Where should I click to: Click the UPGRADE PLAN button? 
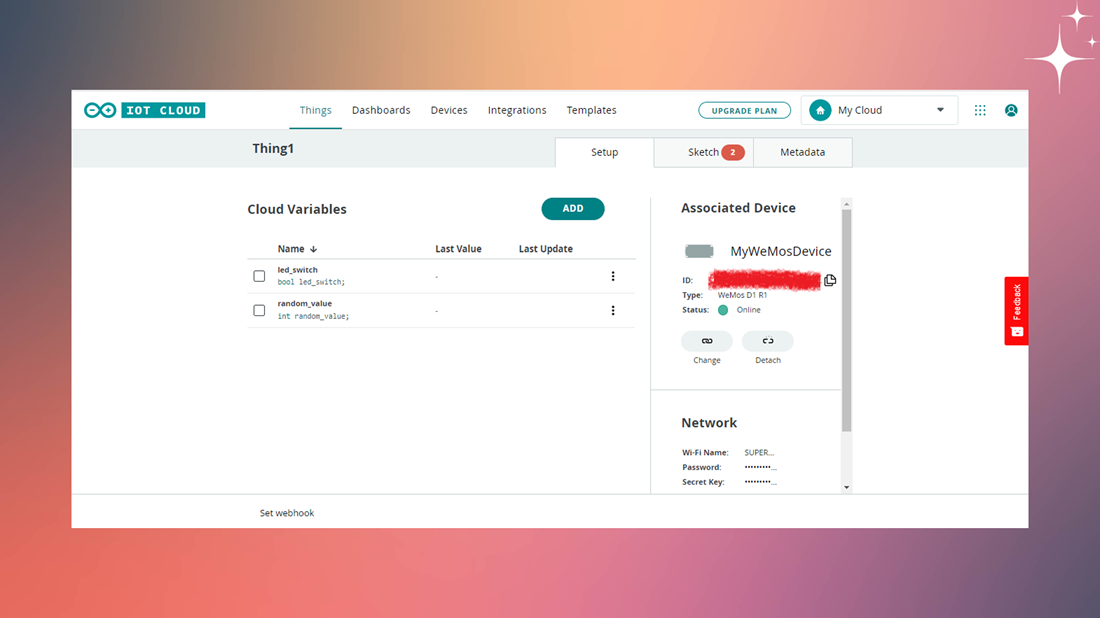(x=744, y=110)
